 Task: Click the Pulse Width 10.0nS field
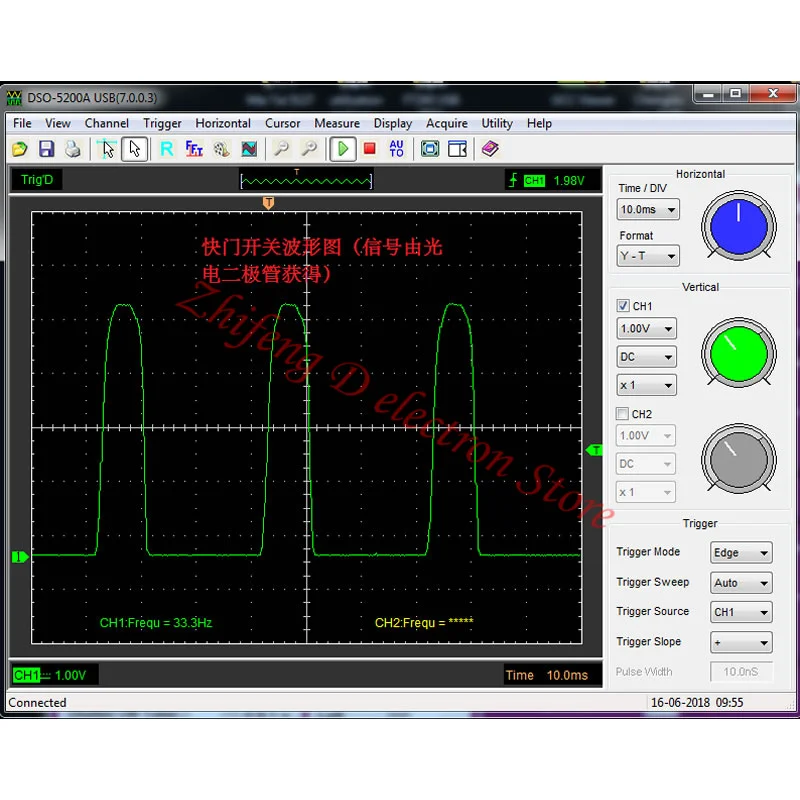click(741, 671)
